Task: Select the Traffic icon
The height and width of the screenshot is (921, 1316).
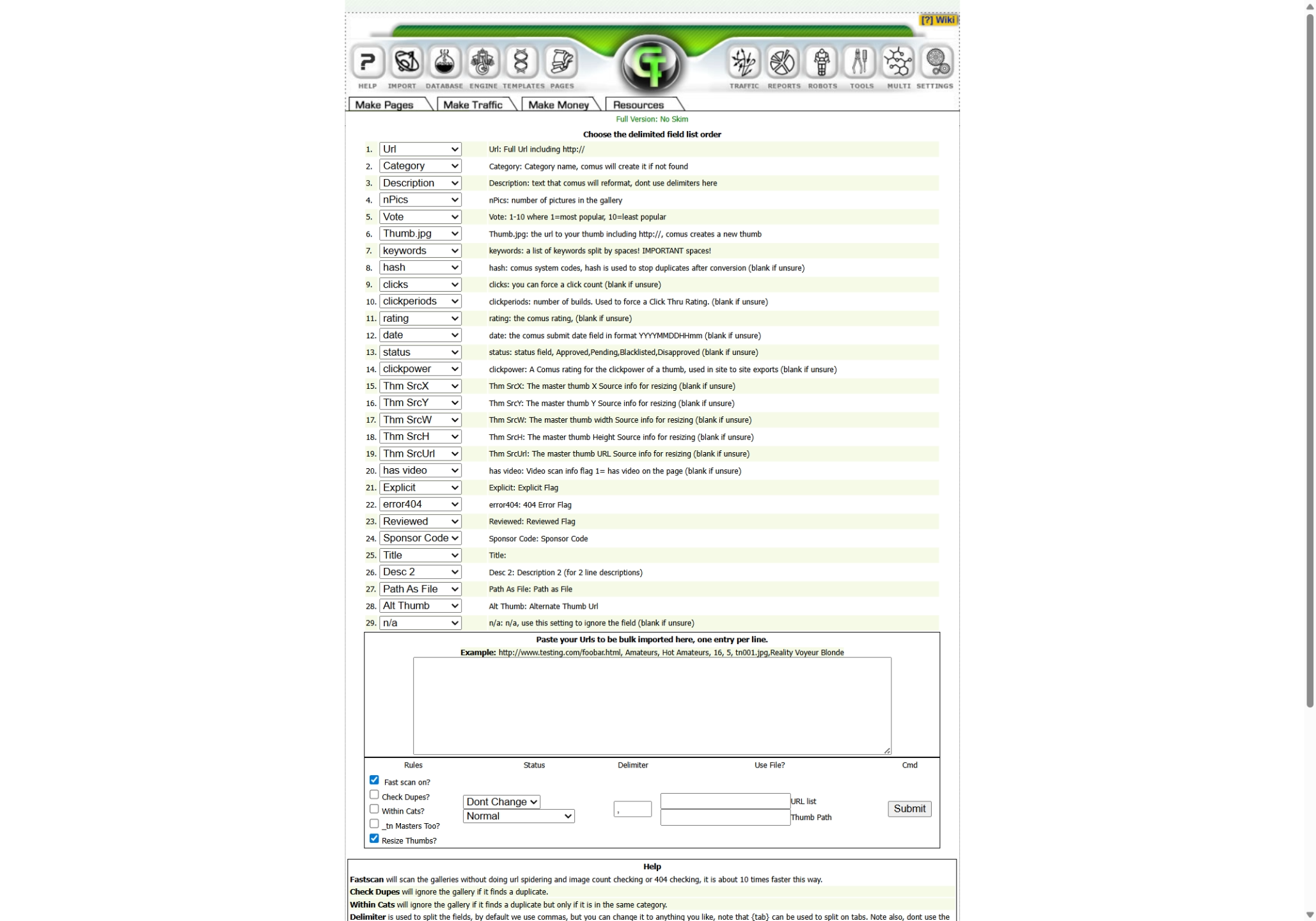Action: 744,62
